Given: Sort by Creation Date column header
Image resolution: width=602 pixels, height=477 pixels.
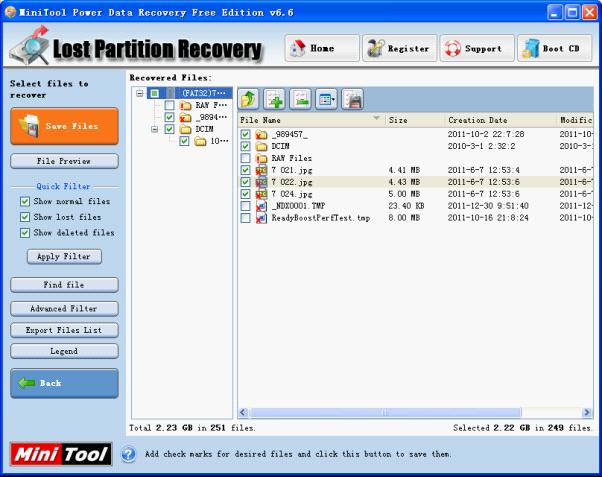Looking at the screenshot, I should 501,120.
